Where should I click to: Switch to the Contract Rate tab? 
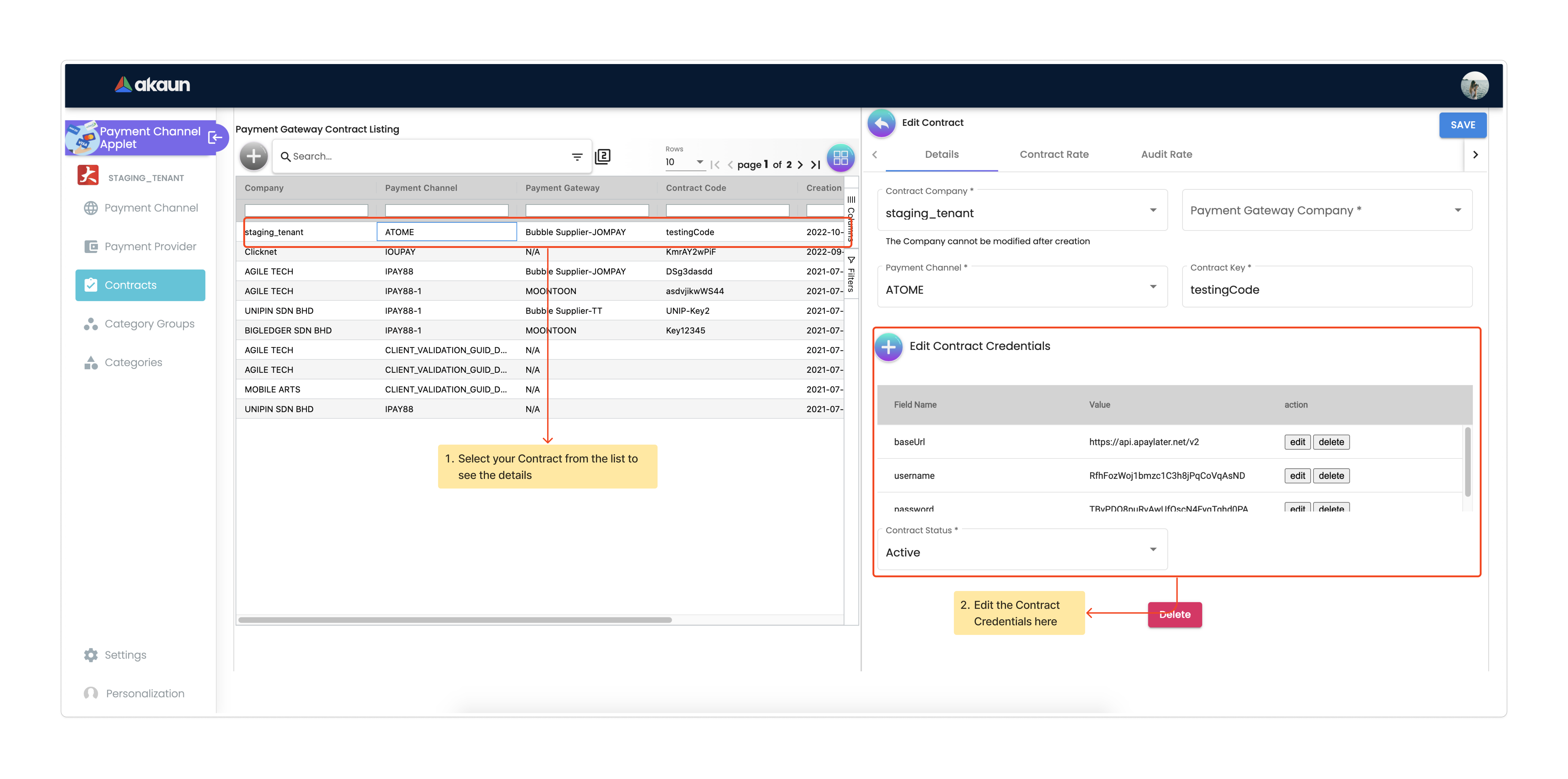(1054, 155)
